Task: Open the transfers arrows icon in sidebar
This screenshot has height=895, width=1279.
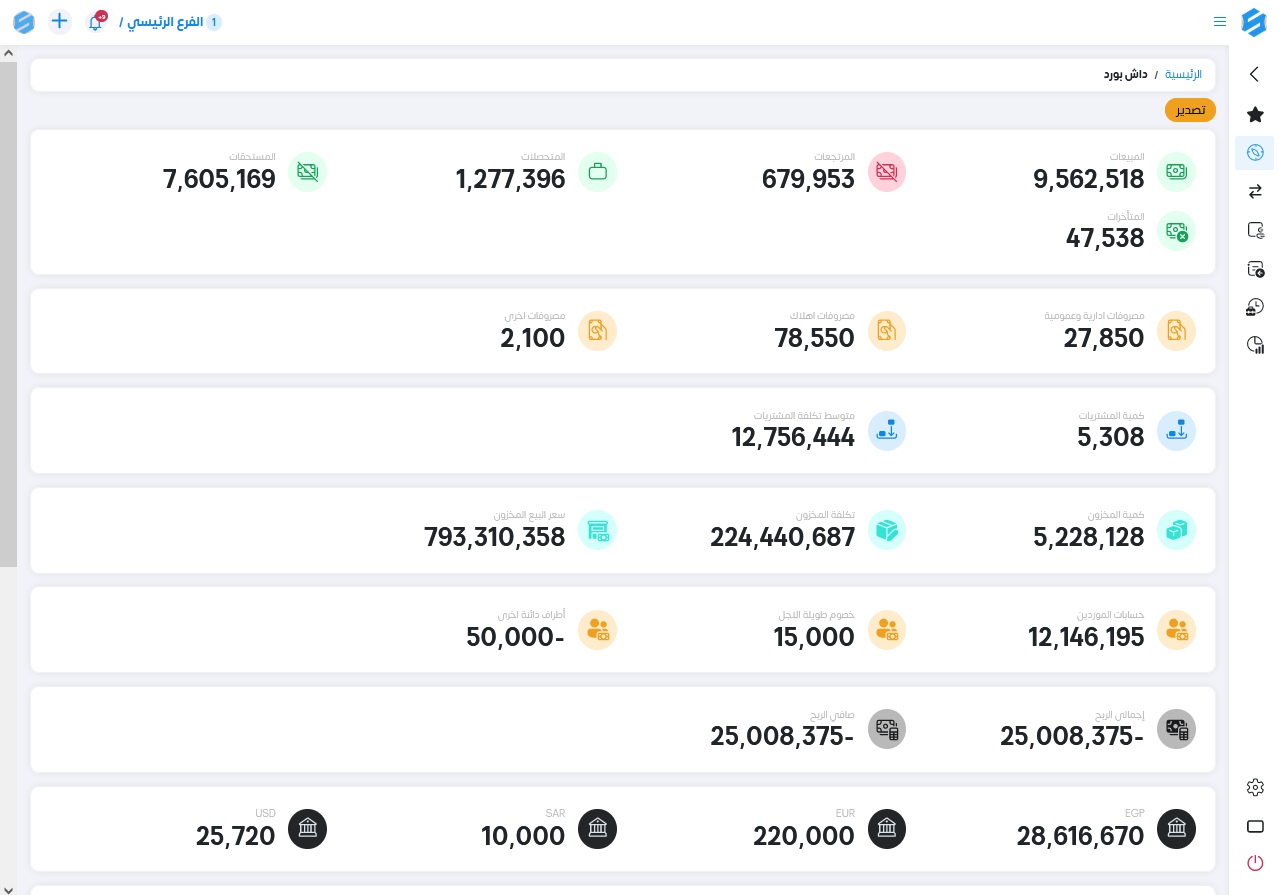Action: [x=1255, y=191]
